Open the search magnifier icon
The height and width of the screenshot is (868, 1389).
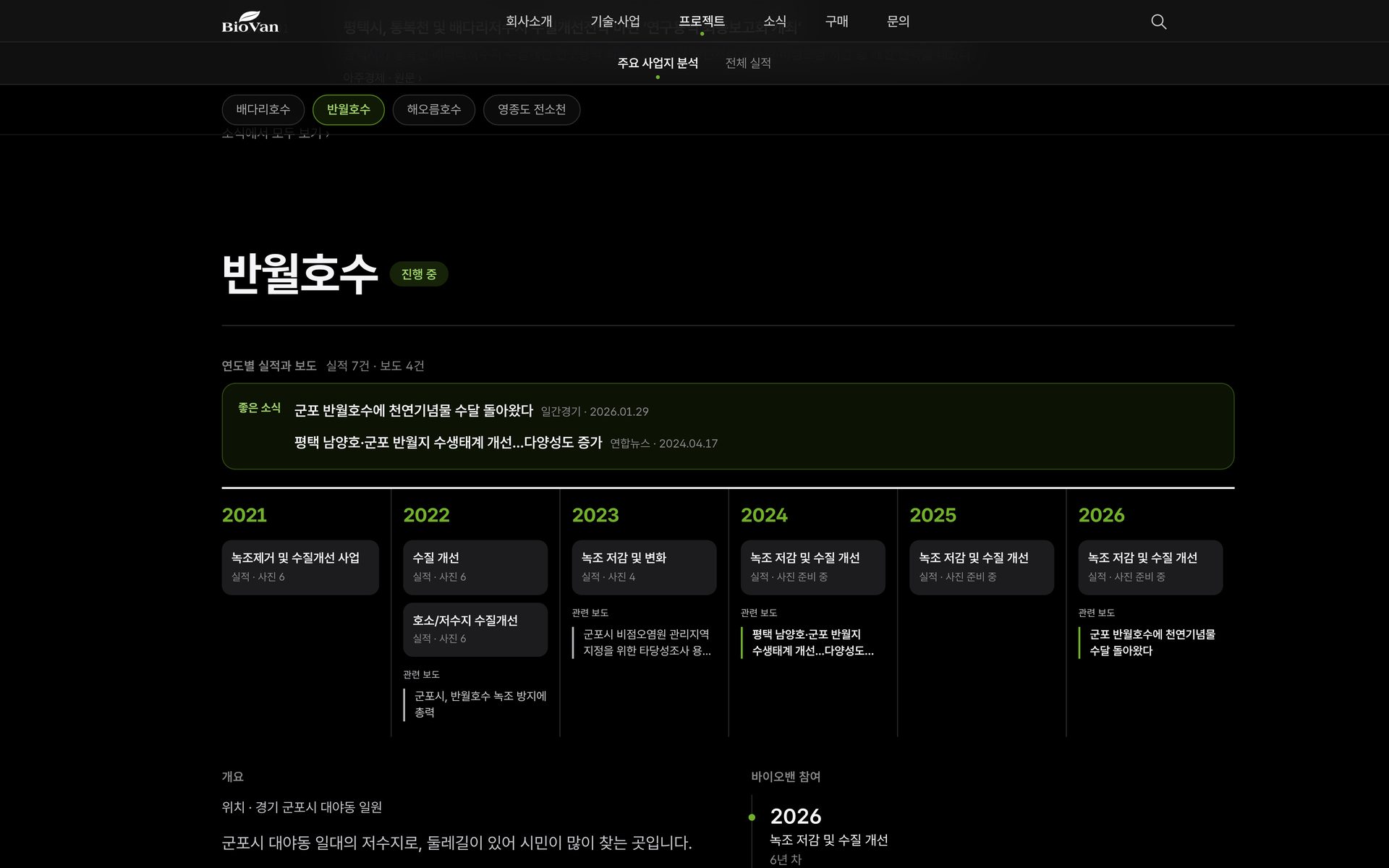coord(1158,22)
